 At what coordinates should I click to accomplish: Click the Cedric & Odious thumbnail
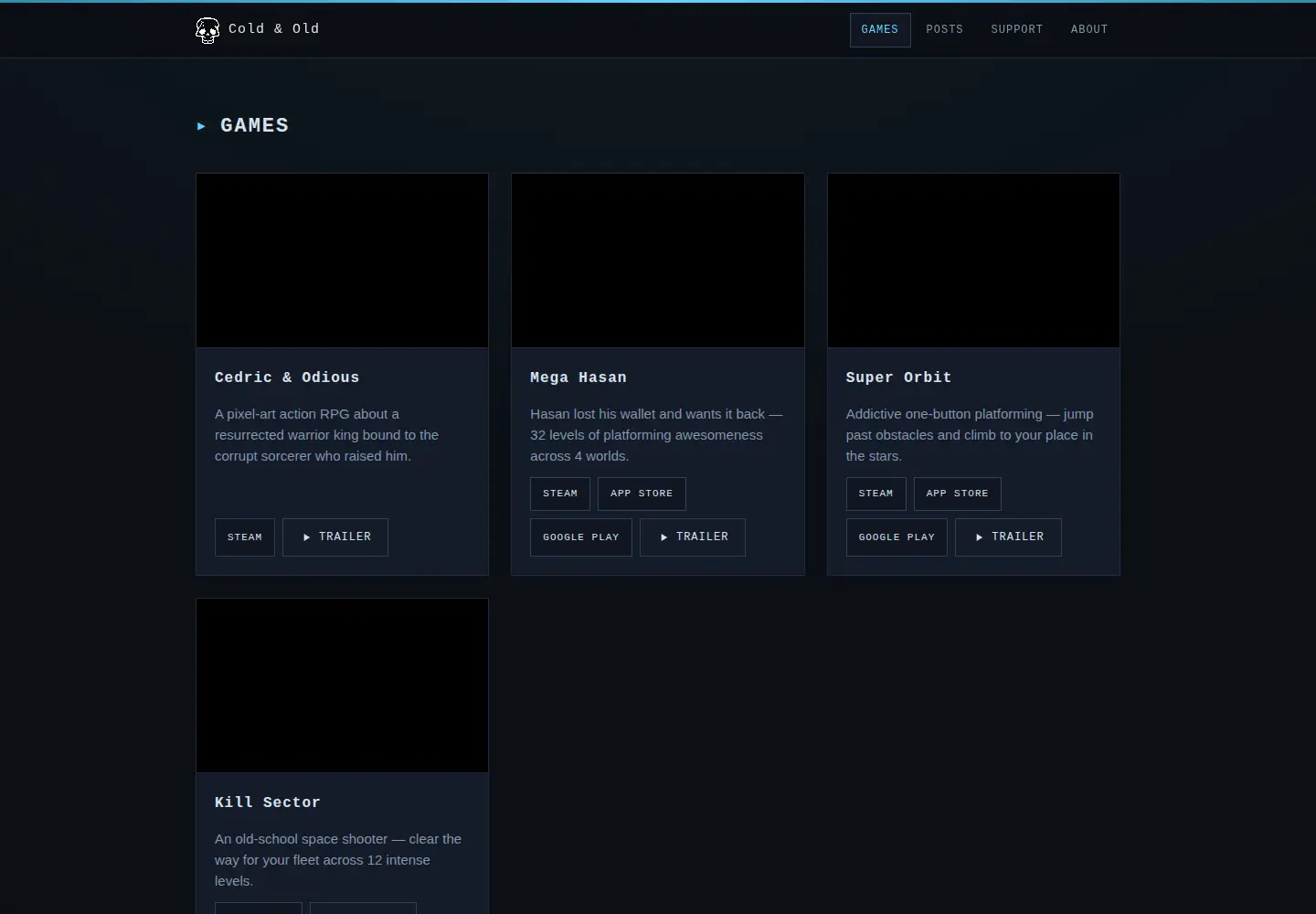(x=342, y=260)
